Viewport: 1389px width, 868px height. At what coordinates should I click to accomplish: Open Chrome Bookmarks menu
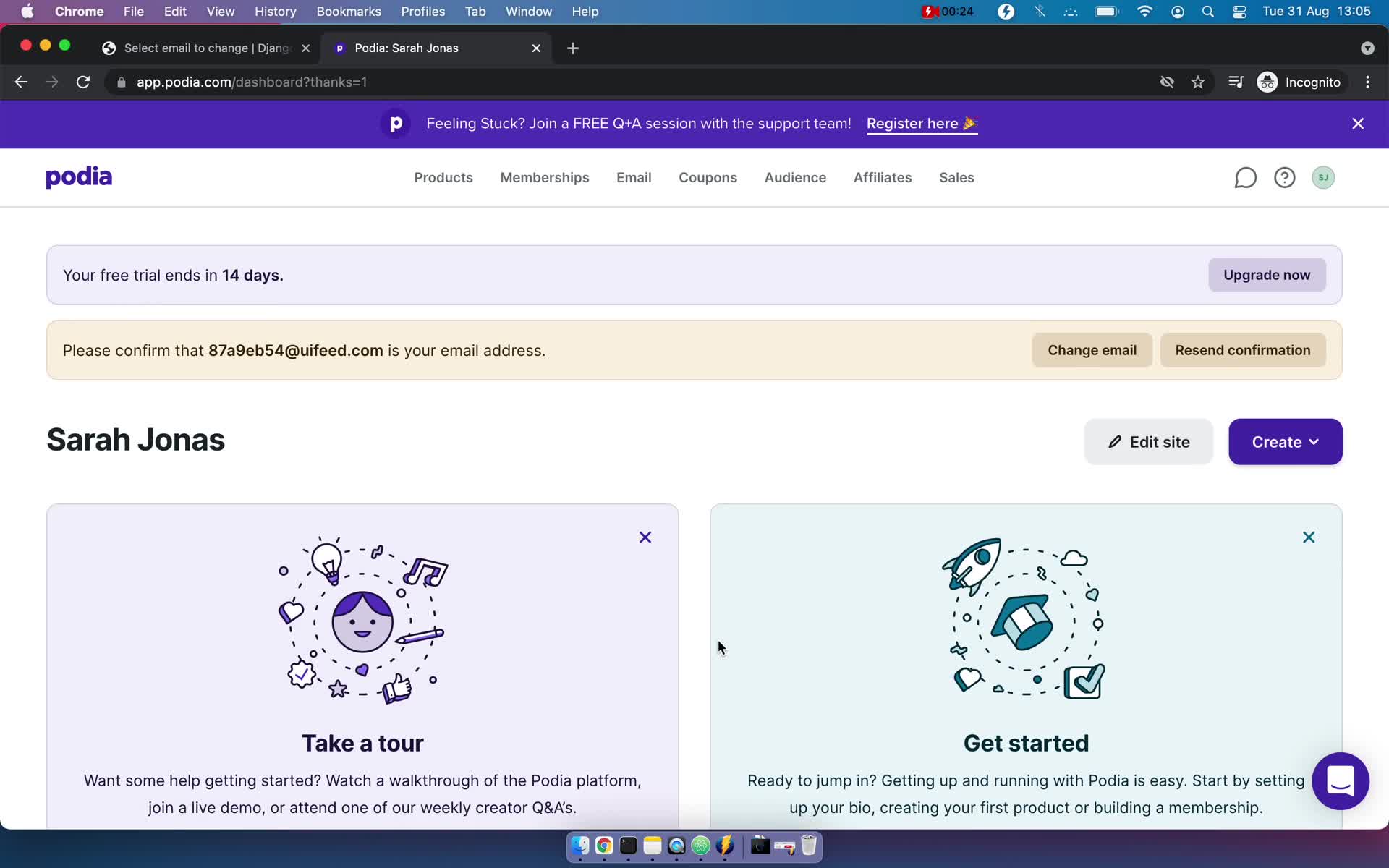(x=349, y=12)
